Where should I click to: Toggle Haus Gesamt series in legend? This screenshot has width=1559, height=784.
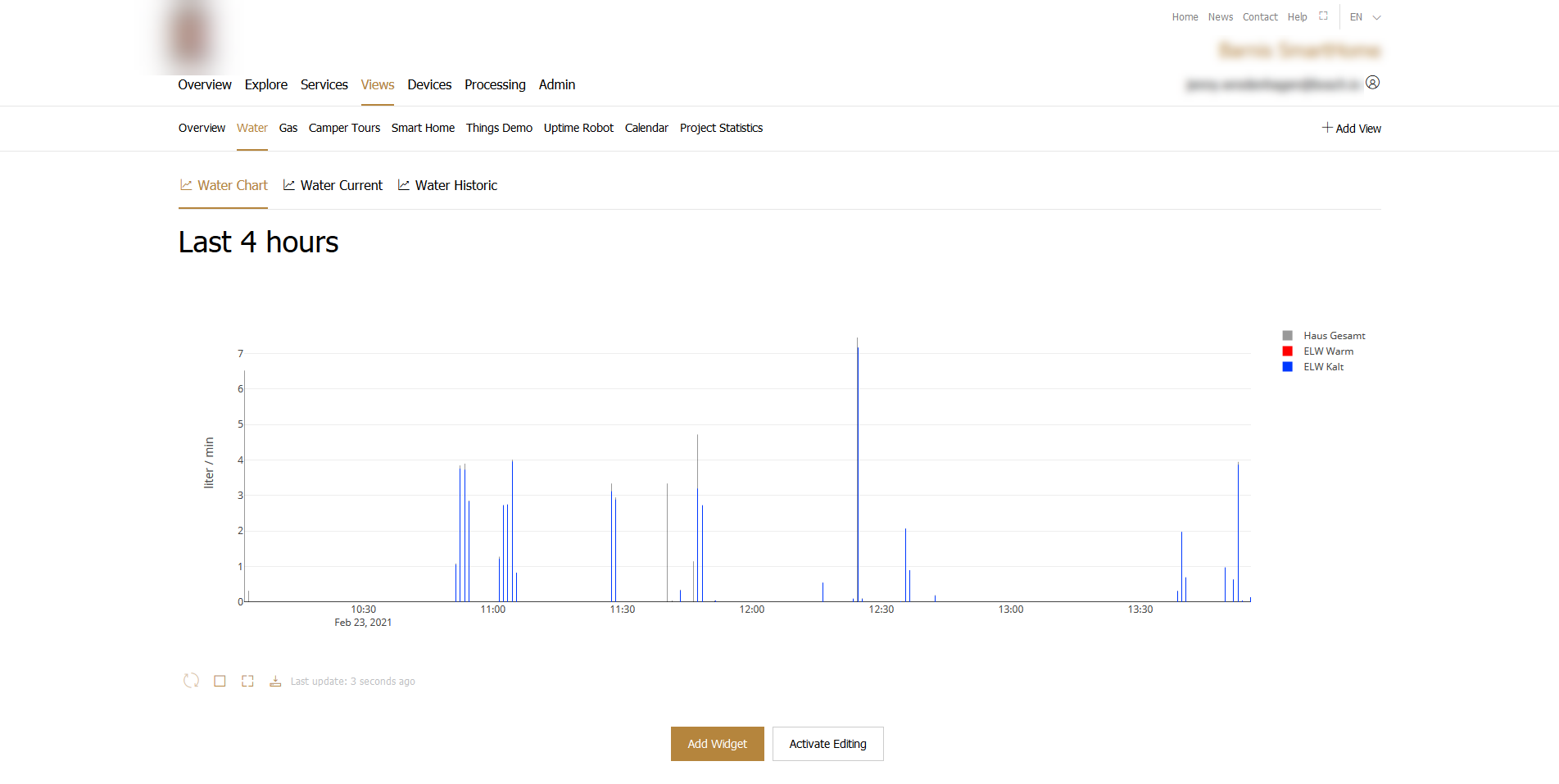click(x=1334, y=336)
